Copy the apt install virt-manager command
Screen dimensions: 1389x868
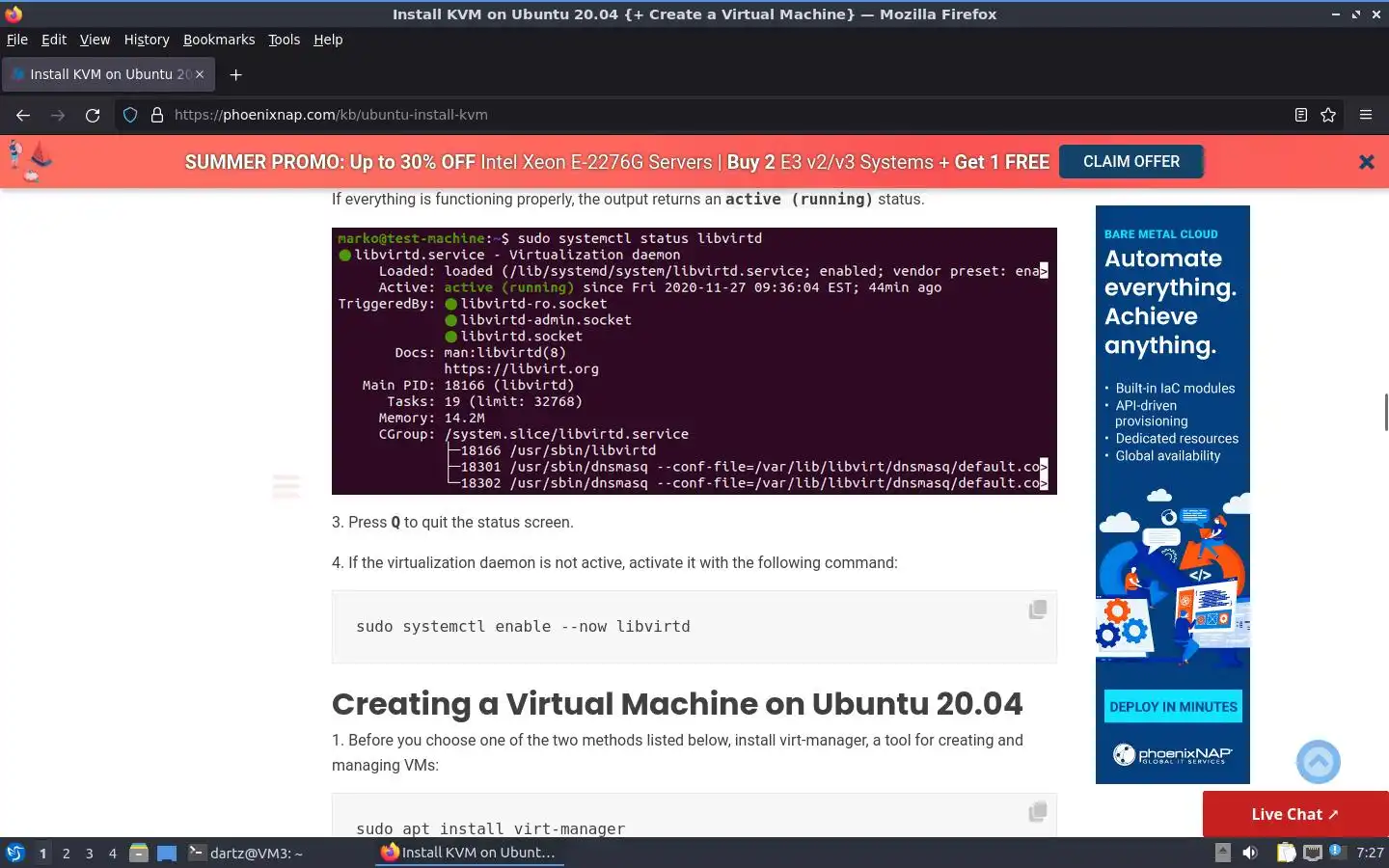pos(1038,812)
